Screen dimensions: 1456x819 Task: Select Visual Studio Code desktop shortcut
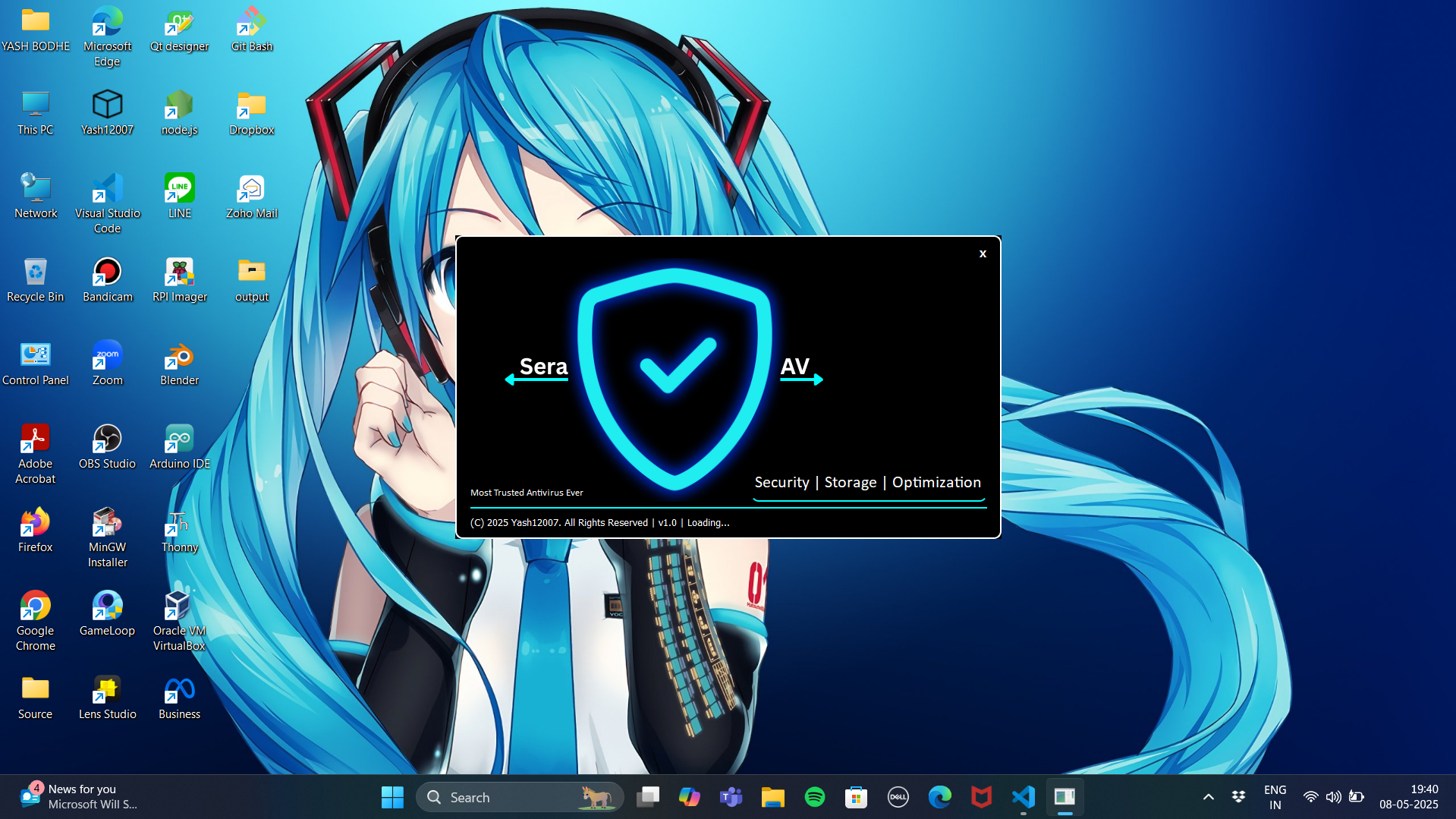[x=107, y=205]
